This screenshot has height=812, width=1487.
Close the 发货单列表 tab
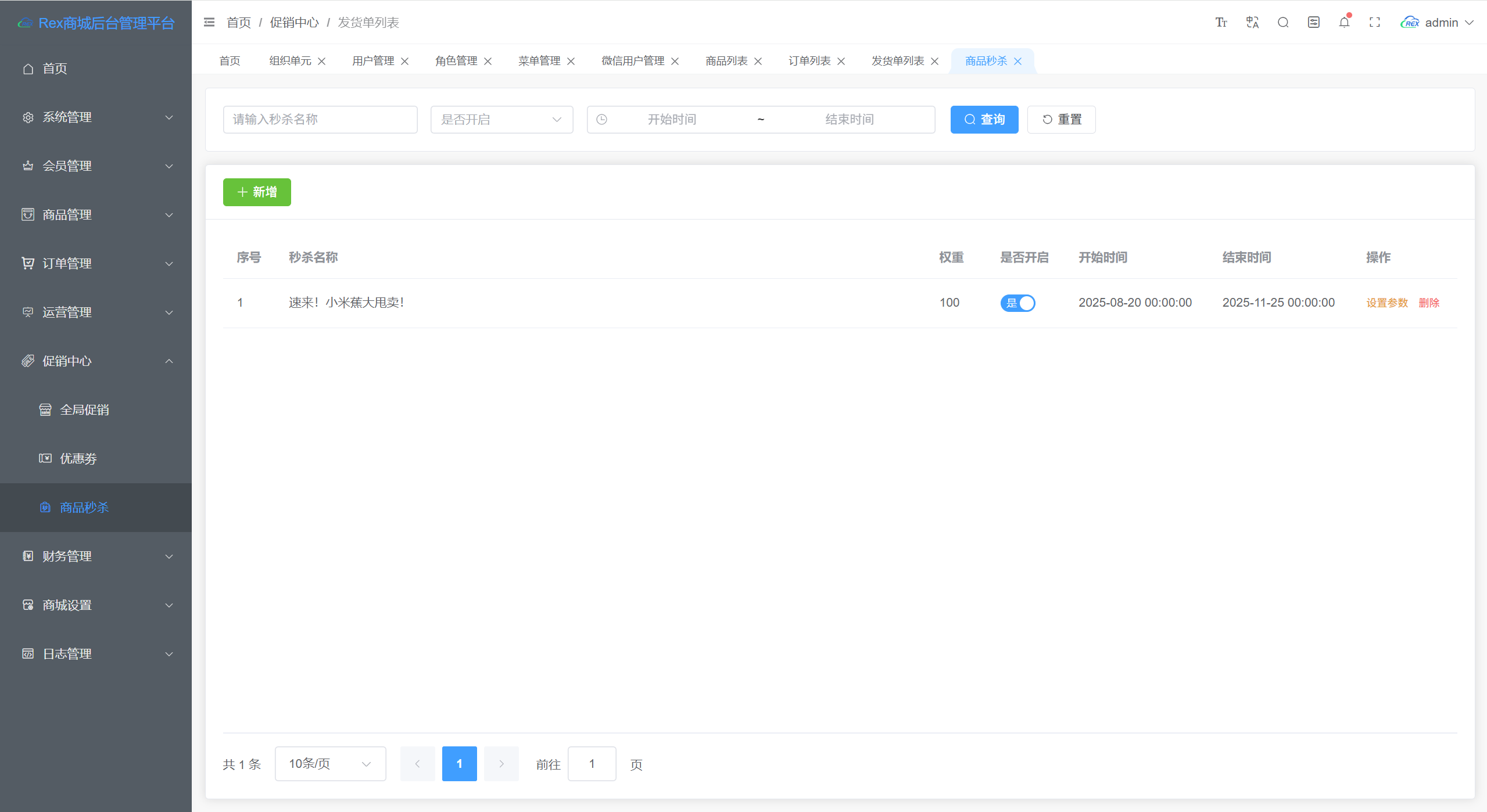tap(934, 61)
